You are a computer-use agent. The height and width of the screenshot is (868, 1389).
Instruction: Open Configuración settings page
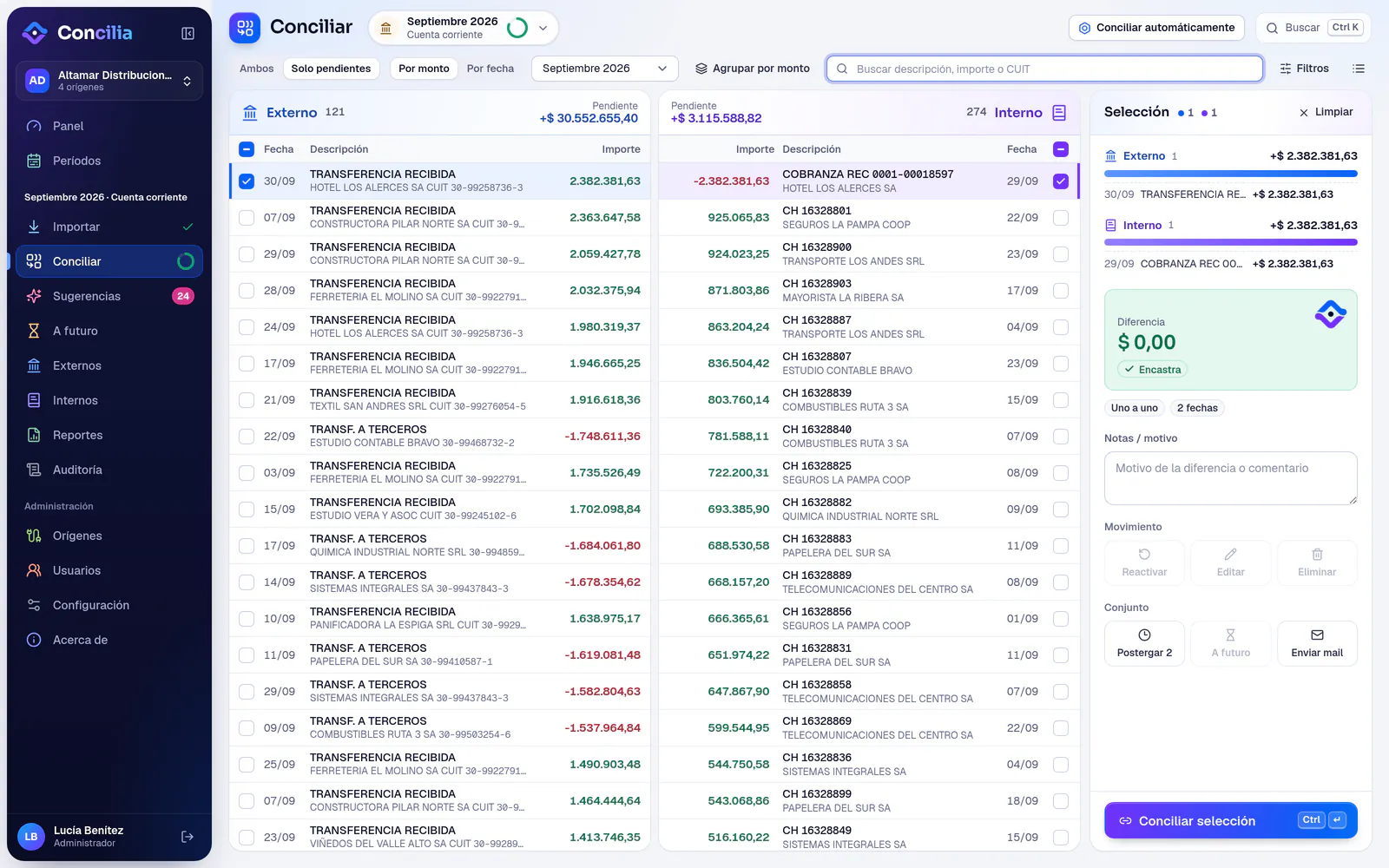click(x=109, y=605)
